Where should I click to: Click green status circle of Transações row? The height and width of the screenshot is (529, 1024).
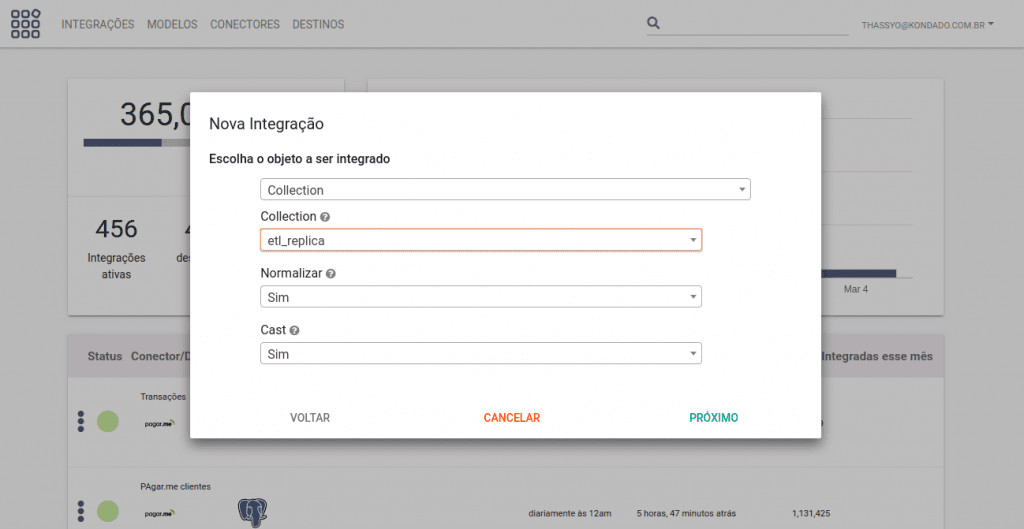click(108, 422)
